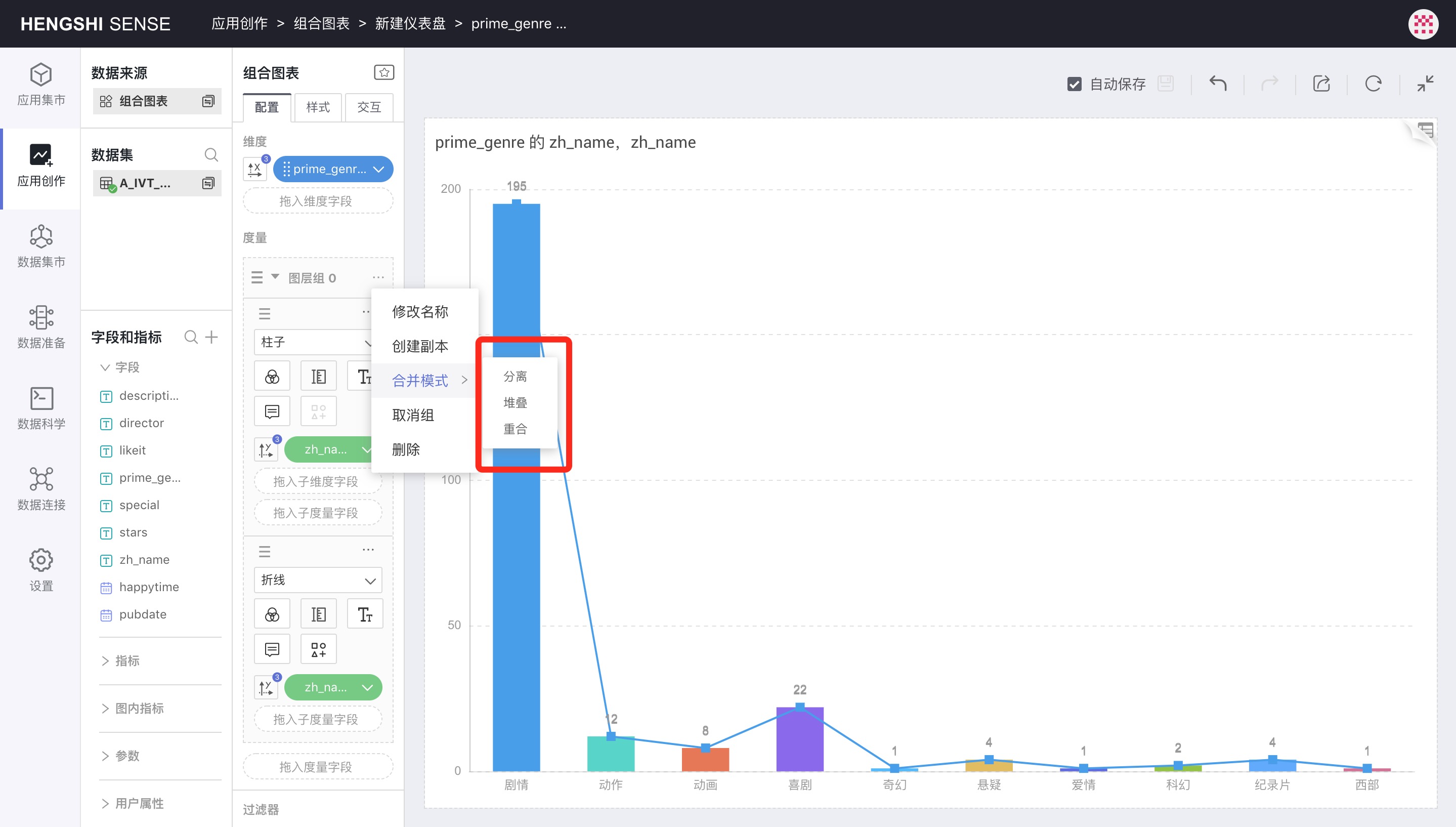This screenshot has height=827, width=1456.
Task: Click the search icon in 字段和指标
Action: (x=191, y=338)
